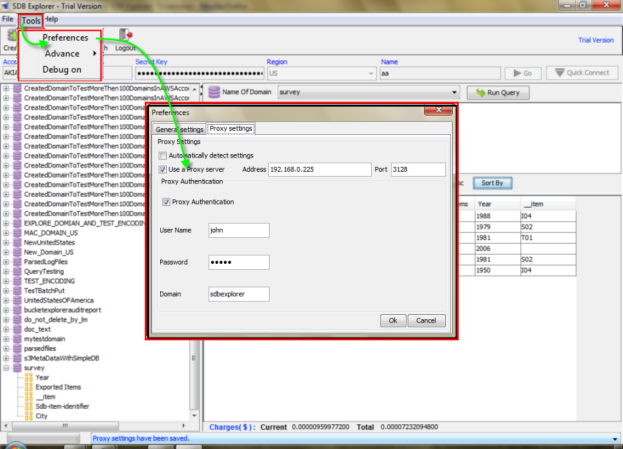Expand the mytestdomain node

(x=6, y=339)
